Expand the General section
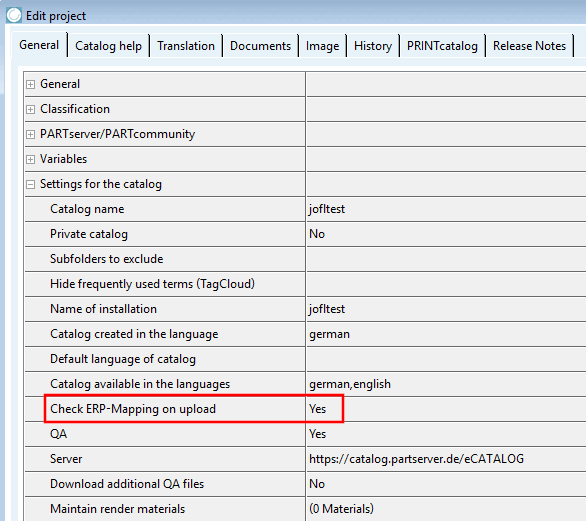Screen dimensions: 586x521 pyautogui.click(x=31, y=84)
